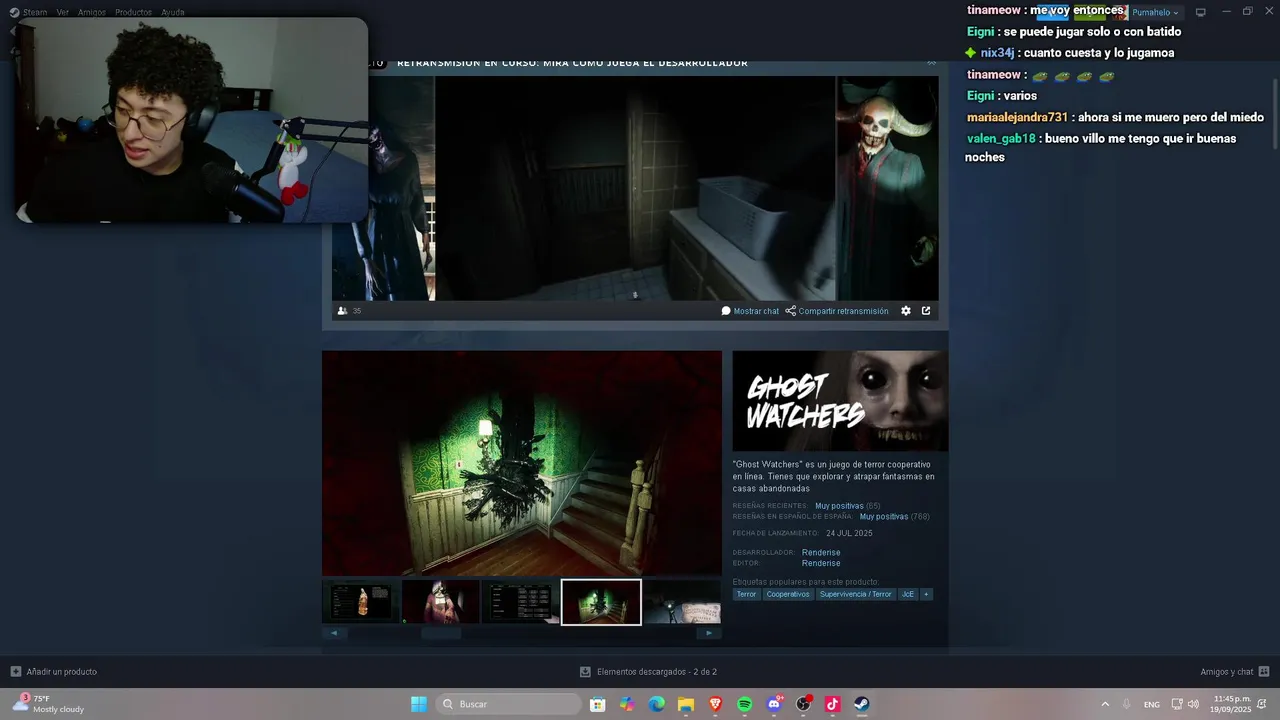Image resolution: width=1280 pixels, height=720 pixels.
Task: Open TikTok app from taskbar
Action: tap(832, 704)
